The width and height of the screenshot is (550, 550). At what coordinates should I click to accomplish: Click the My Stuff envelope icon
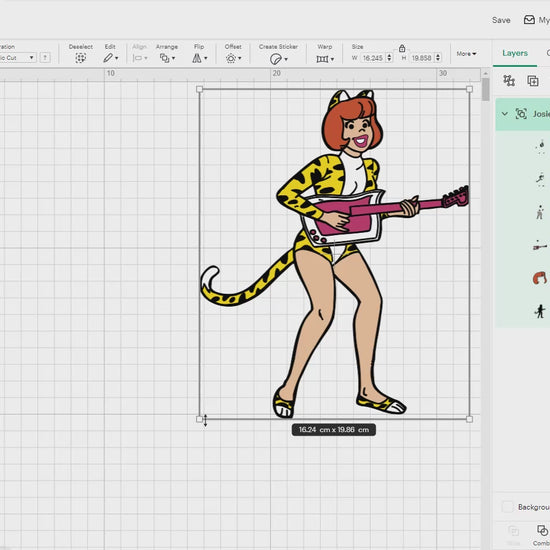529,20
